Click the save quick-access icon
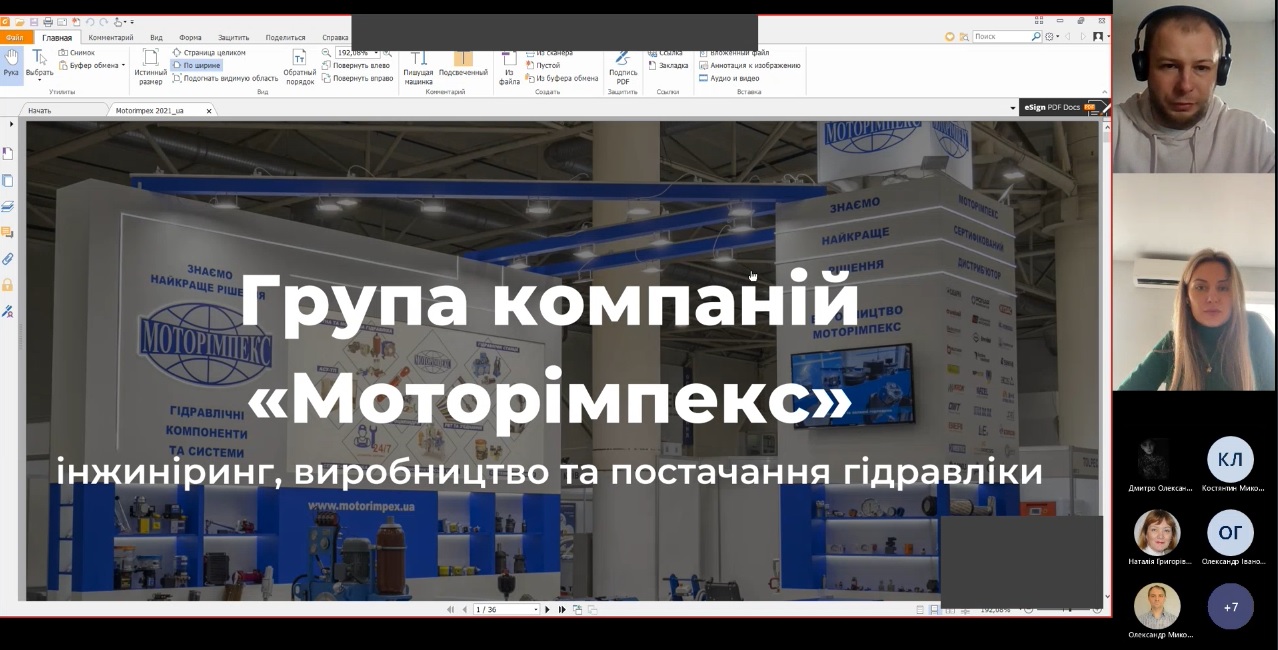This screenshot has width=1278, height=650. pyautogui.click(x=34, y=21)
